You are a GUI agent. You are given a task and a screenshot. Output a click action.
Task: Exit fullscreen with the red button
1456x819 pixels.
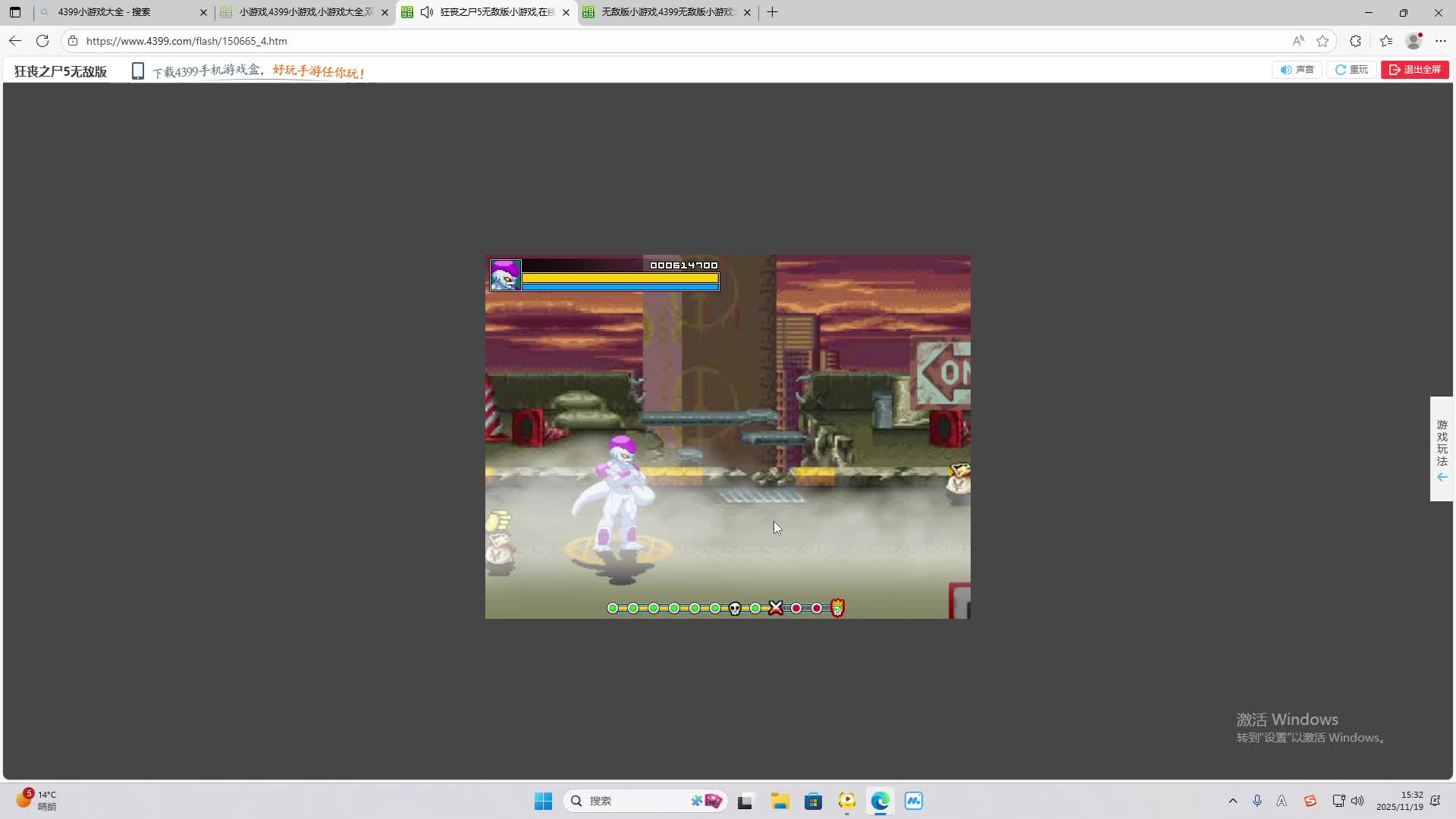1414,70
